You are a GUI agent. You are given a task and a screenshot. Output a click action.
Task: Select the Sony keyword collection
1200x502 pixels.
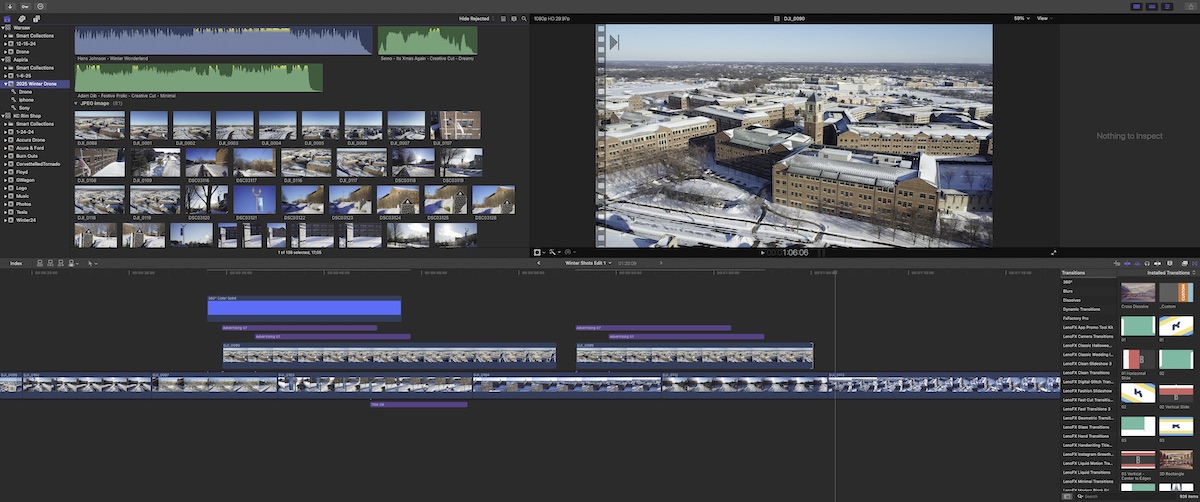point(25,107)
